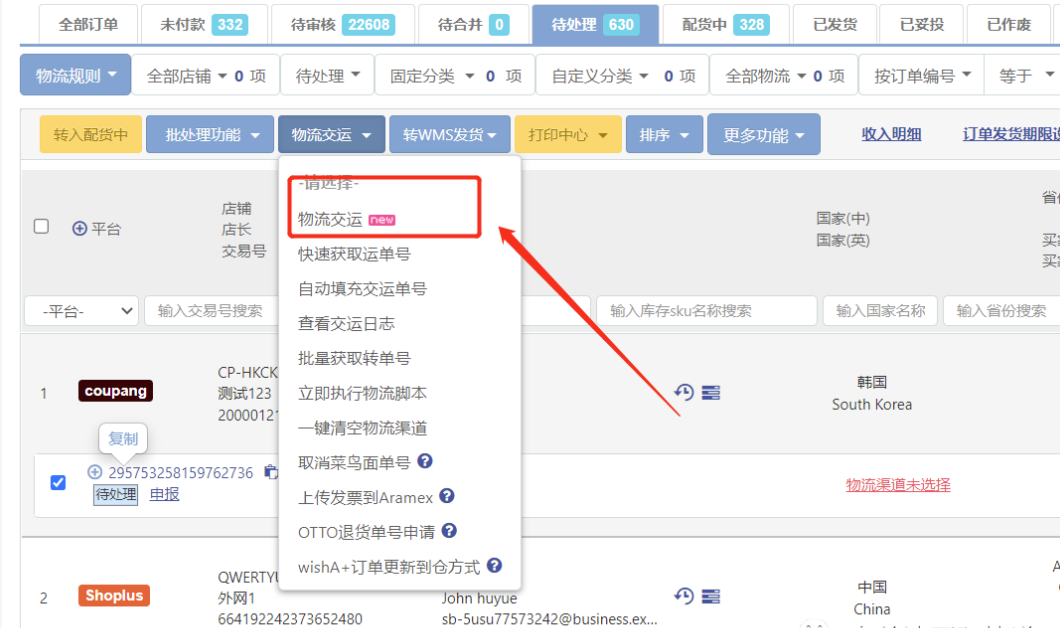Open the 排序 dropdown button
Image resolution: width=1060 pixels, height=628 pixels.
click(665, 135)
